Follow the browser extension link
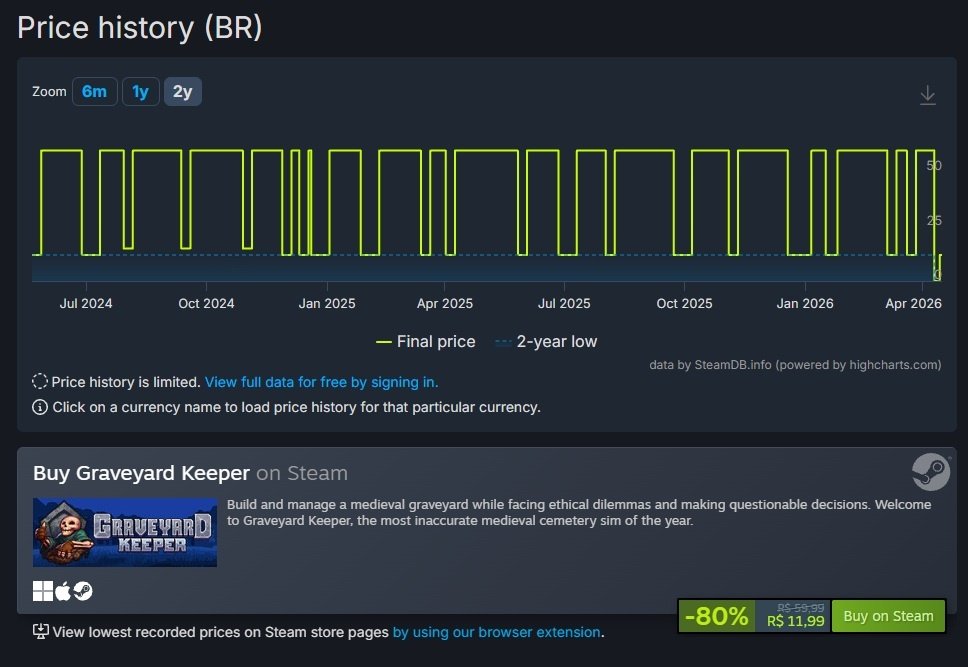 496,632
